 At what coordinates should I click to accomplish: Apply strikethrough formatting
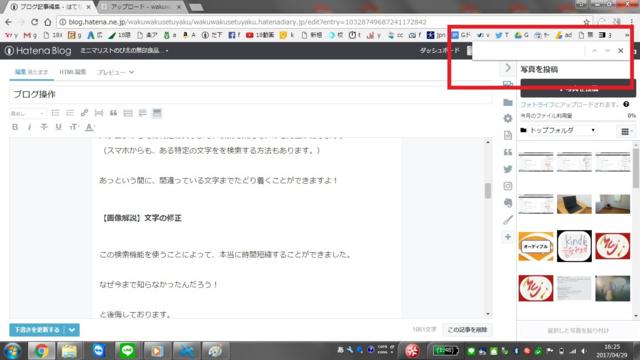44,127
